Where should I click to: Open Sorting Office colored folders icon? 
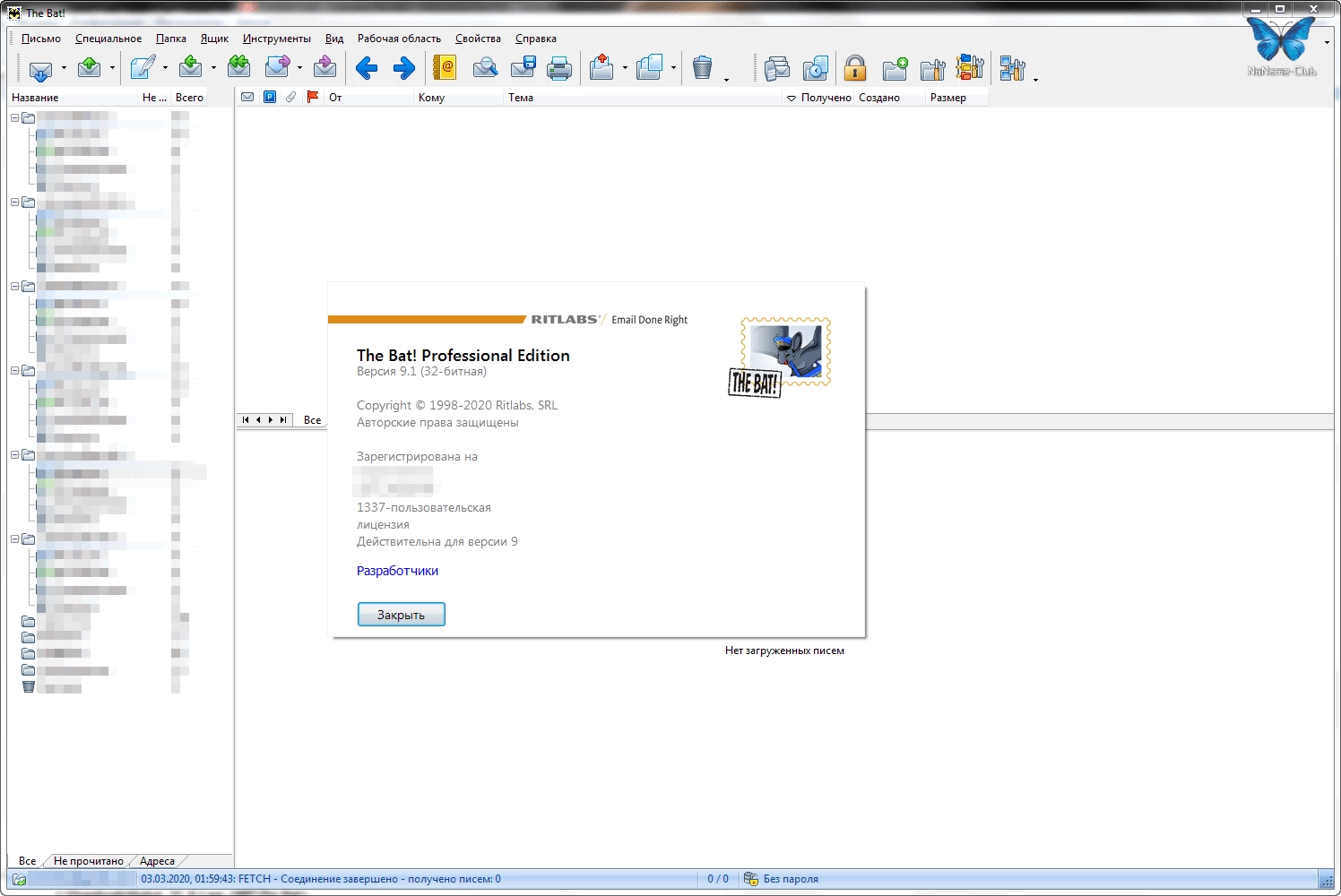coord(970,67)
